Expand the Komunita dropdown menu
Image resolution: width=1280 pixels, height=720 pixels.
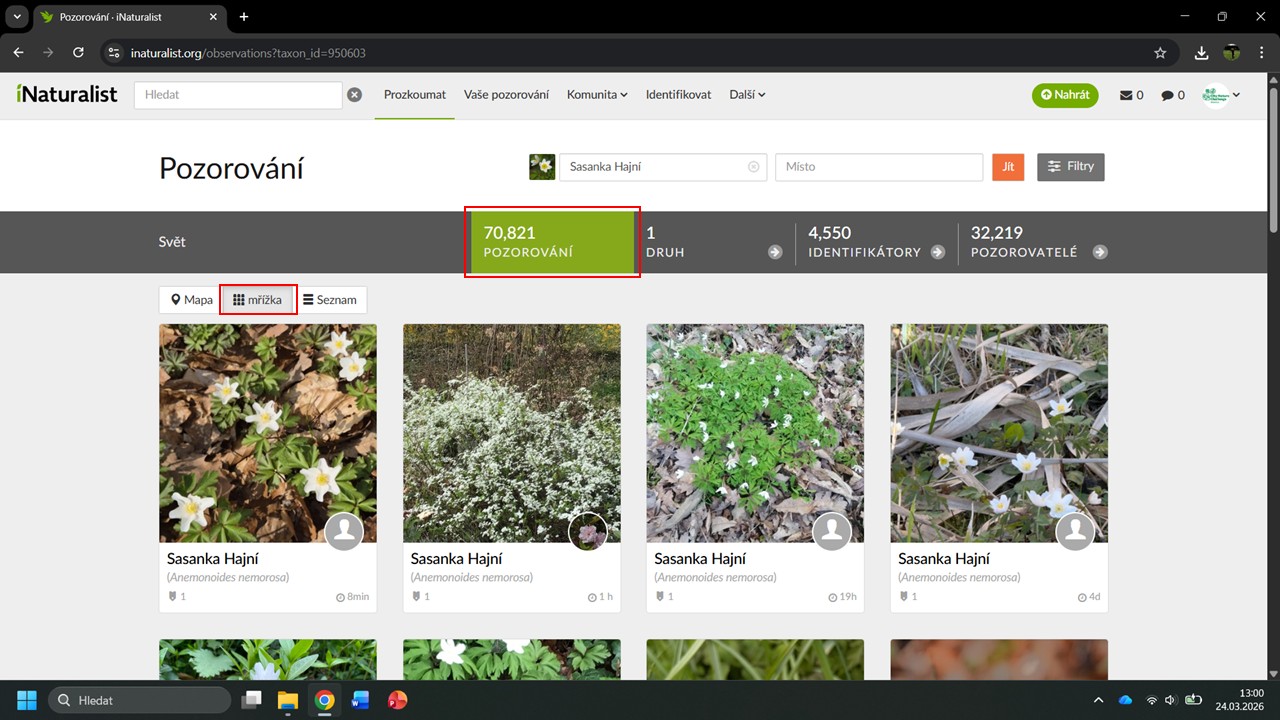pyautogui.click(x=597, y=95)
